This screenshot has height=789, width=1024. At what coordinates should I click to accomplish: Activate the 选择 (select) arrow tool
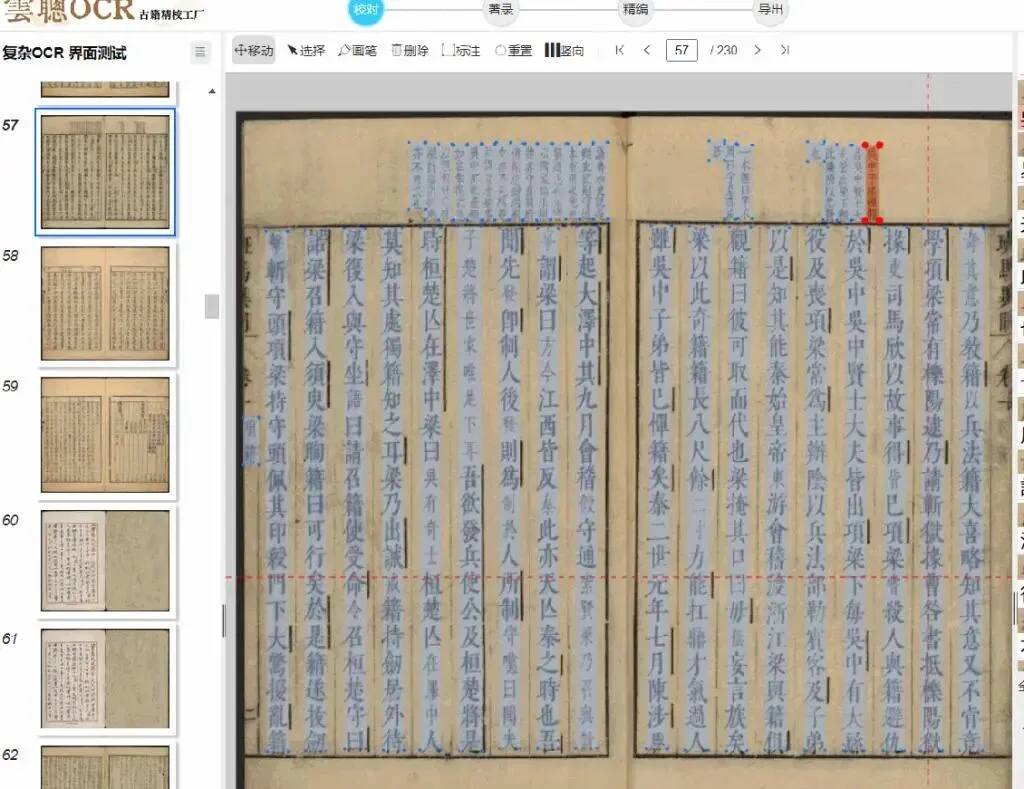pos(306,50)
